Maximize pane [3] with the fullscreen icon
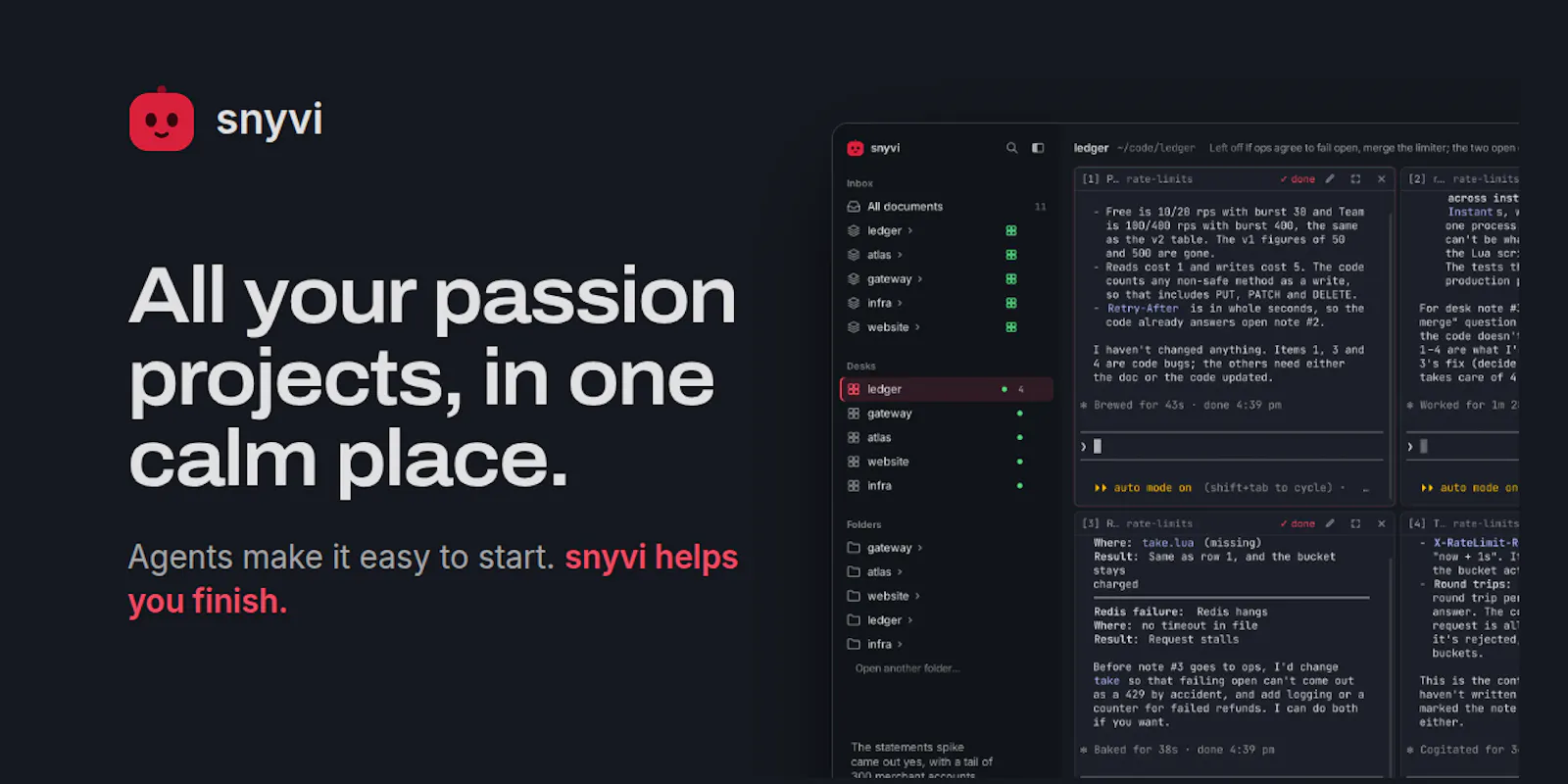 click(1356, 523)
